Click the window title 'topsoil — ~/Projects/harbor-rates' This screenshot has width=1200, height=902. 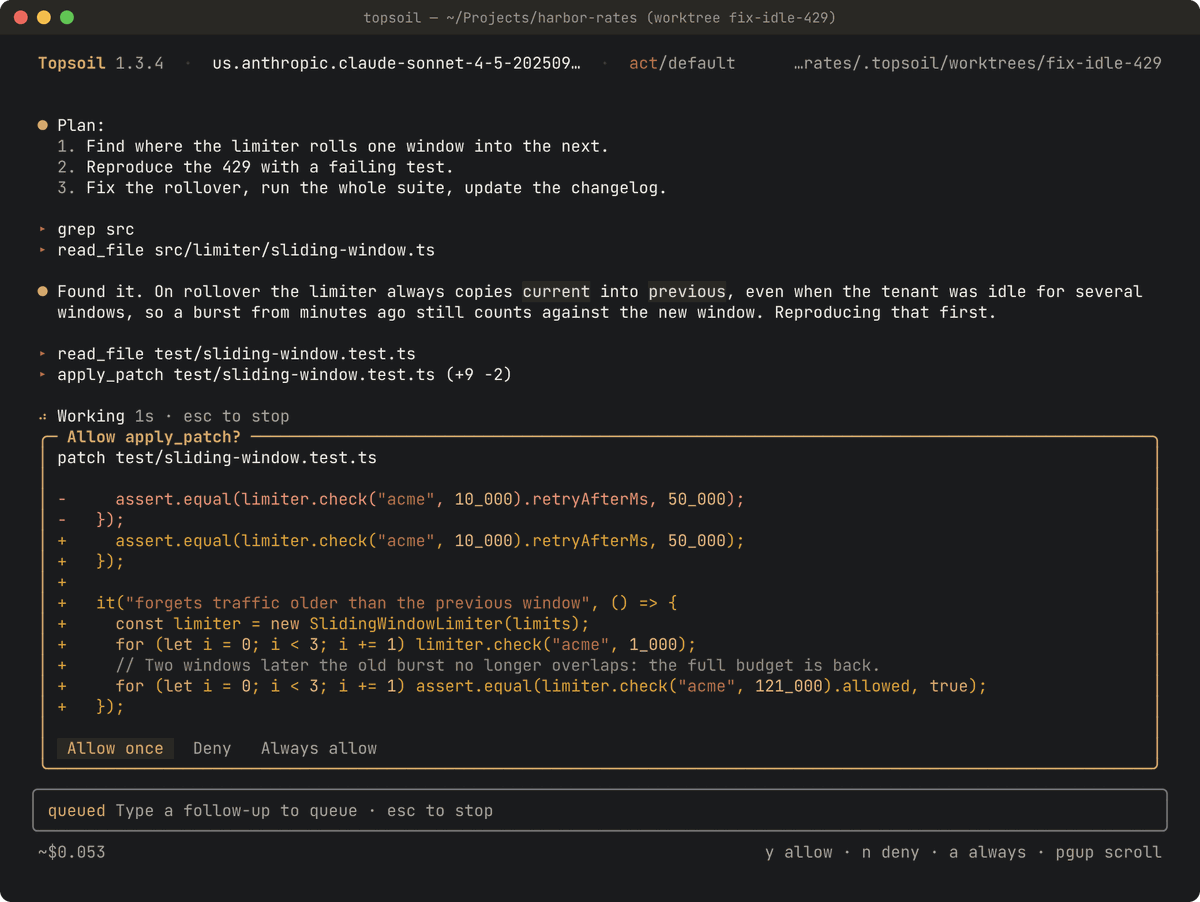[x=600, y=18]
